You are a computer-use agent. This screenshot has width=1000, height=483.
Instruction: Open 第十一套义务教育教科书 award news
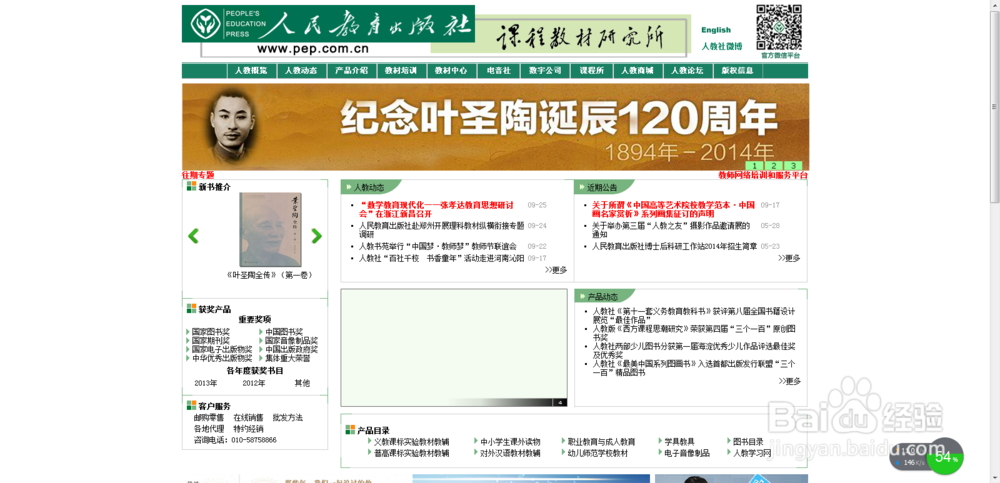click(x=694, y=316)
